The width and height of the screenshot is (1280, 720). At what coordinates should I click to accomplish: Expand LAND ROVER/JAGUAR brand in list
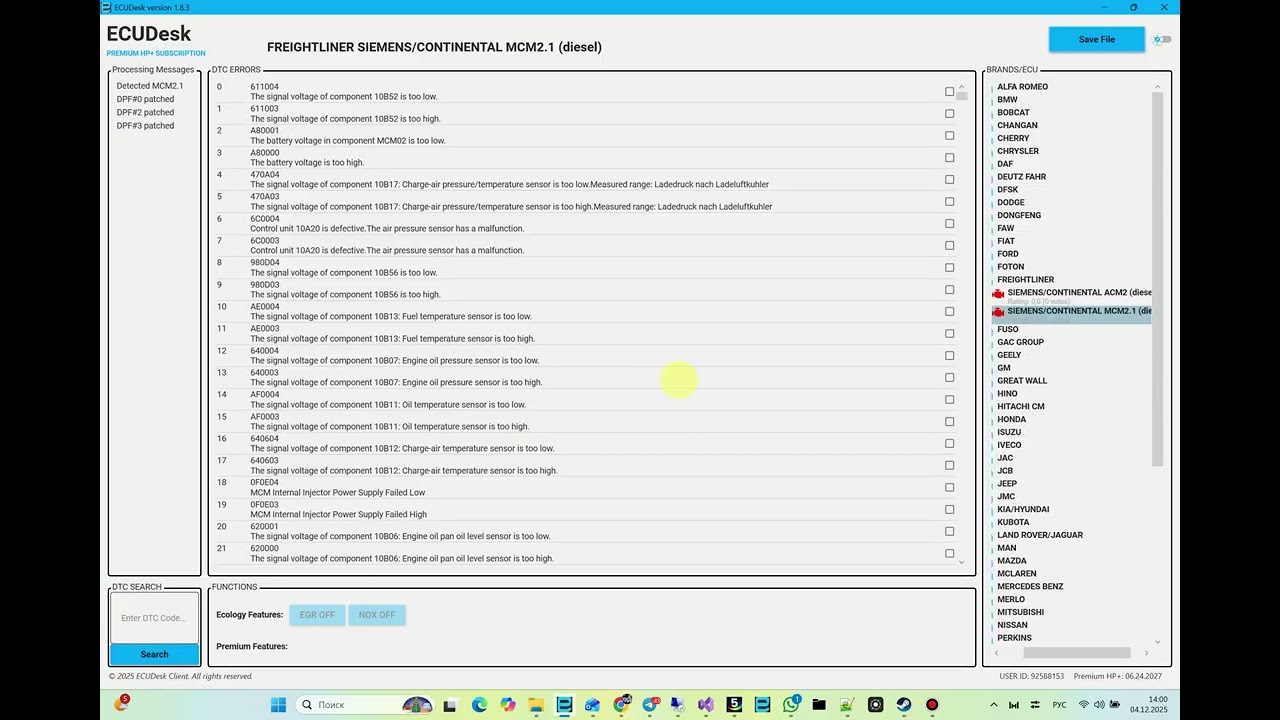[x=1040, y=535]
